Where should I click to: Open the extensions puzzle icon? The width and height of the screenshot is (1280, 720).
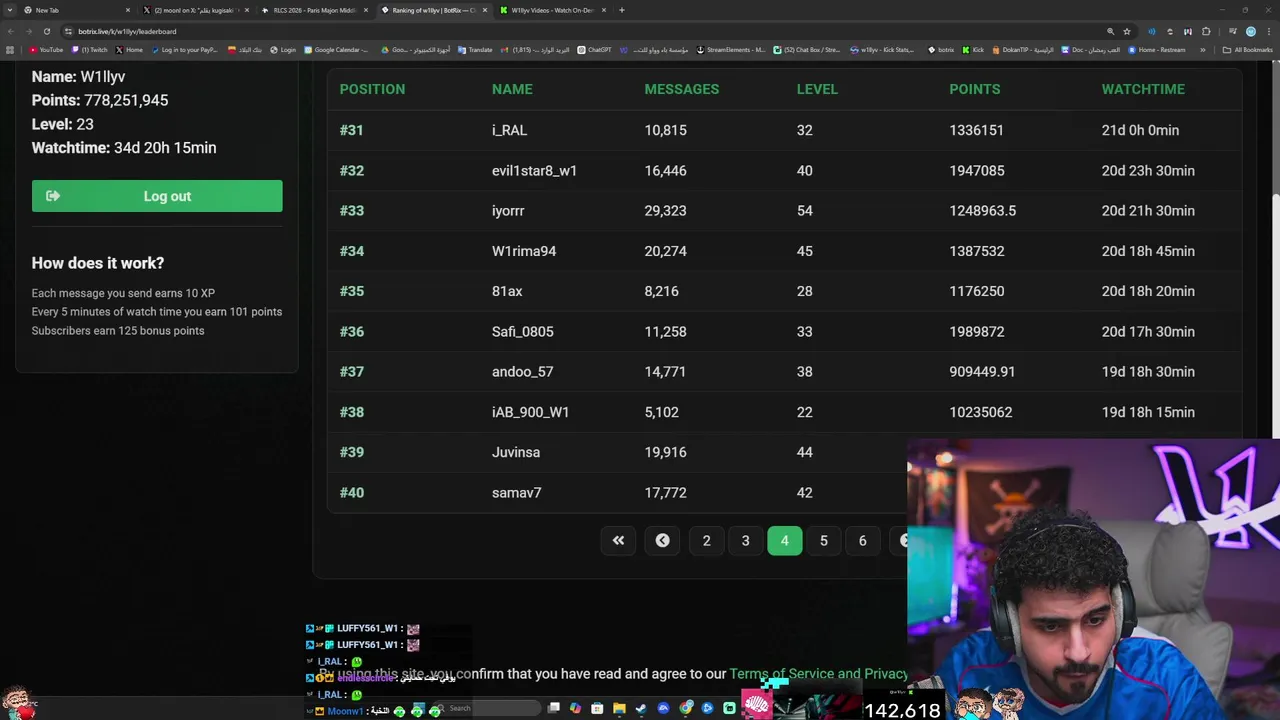pos(1206,31)
